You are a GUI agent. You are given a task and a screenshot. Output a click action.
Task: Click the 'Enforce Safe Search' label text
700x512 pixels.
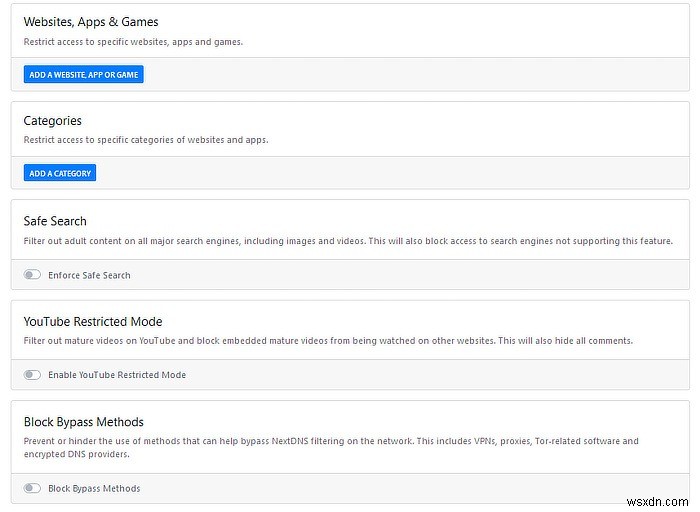point(89,275)
